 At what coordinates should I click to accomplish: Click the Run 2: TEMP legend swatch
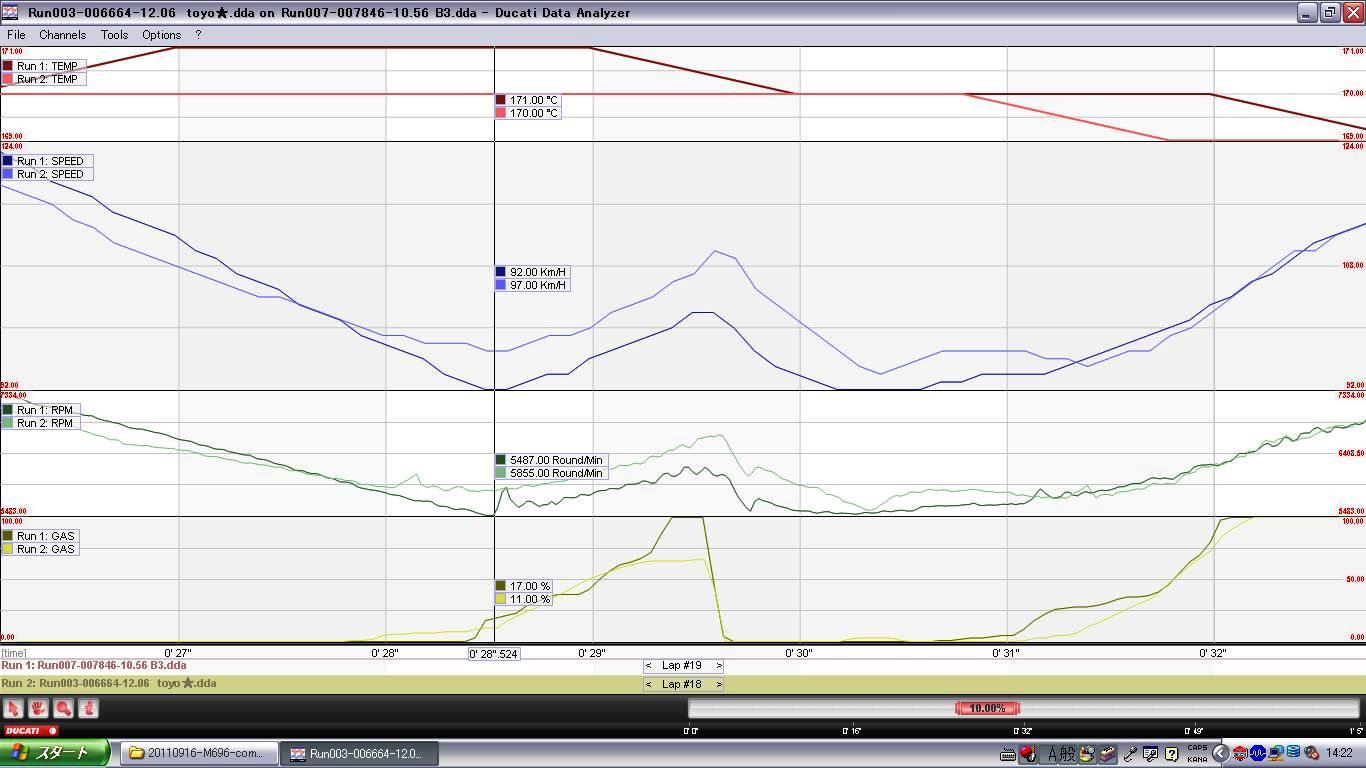[8, 79]
